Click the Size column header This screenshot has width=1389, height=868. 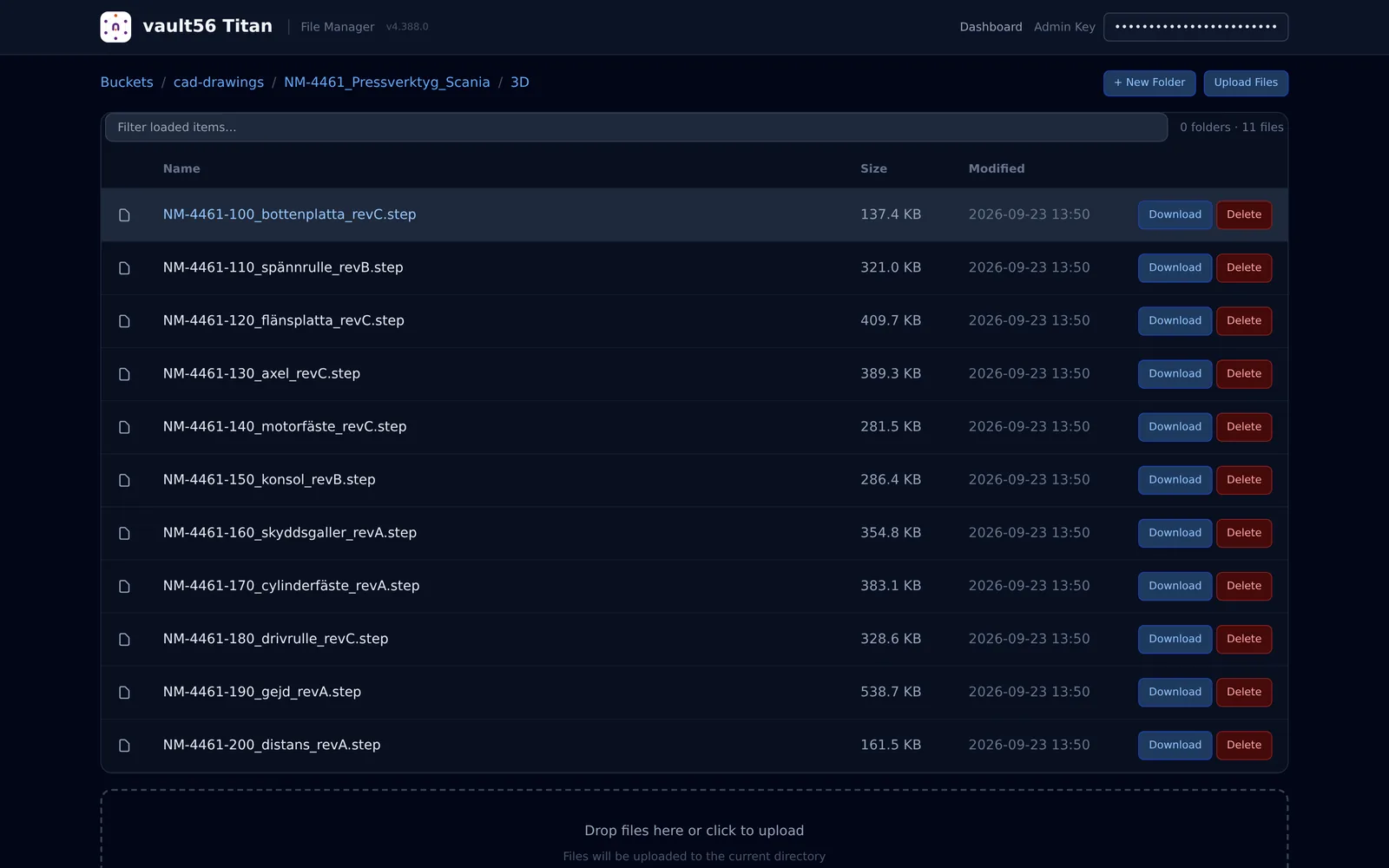pos(873,168)
